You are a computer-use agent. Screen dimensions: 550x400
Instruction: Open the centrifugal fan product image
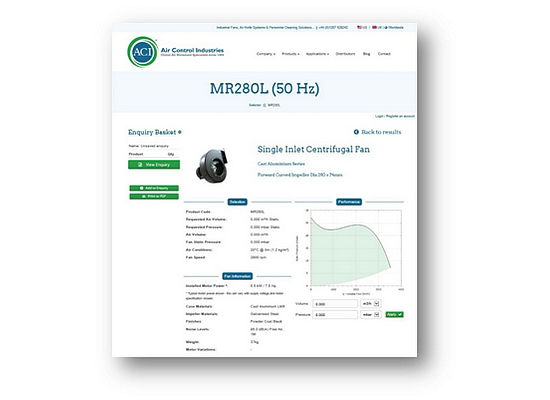[x=212, y=166]
